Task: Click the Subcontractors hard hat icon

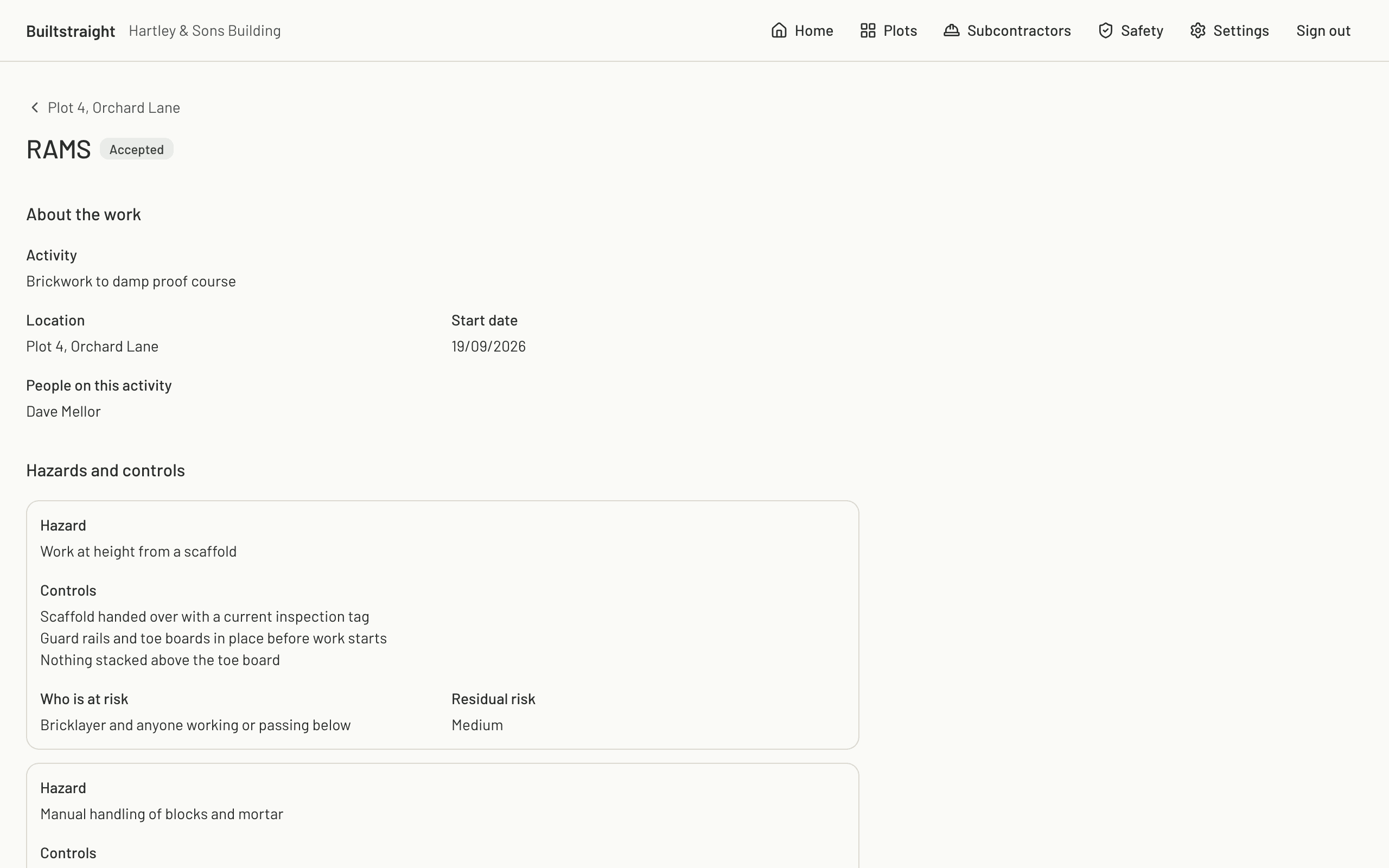Action: click(952, 30)
